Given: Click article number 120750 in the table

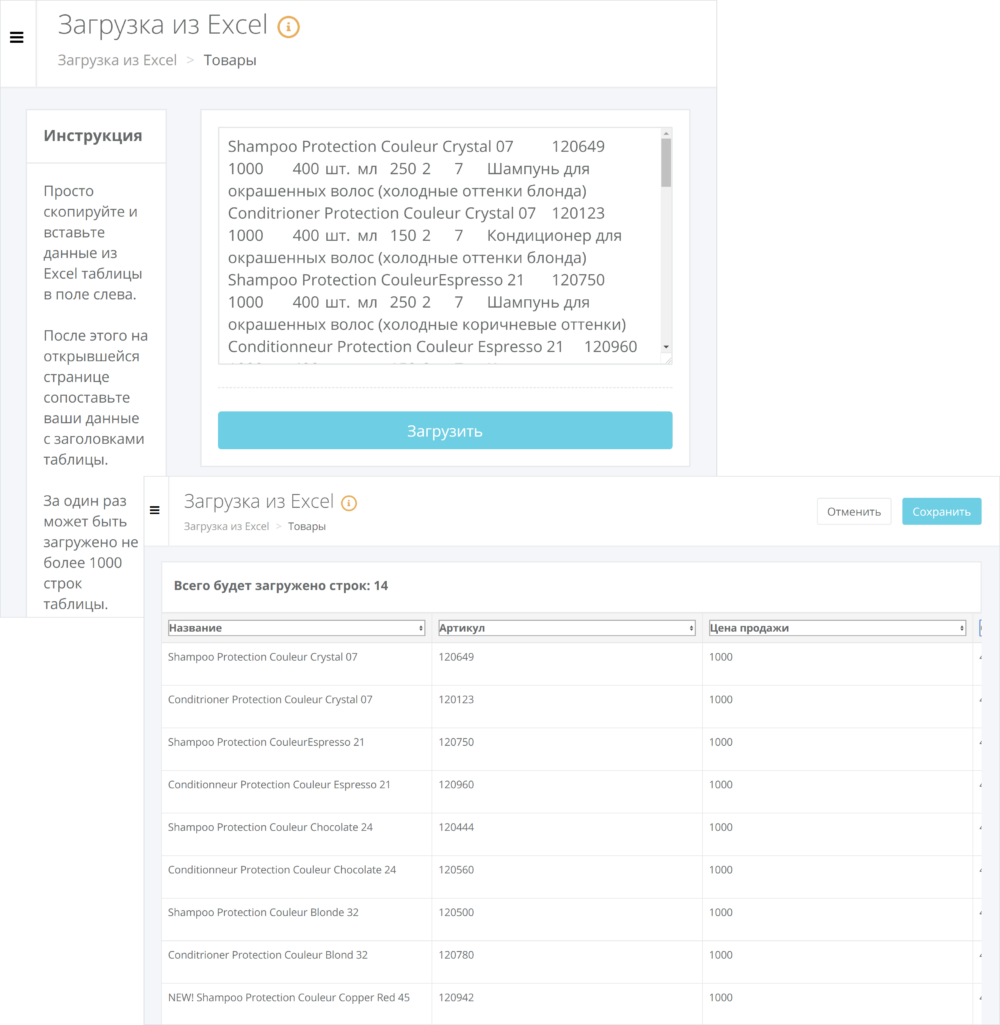Looking at the screenshot, I should (456, 742).
